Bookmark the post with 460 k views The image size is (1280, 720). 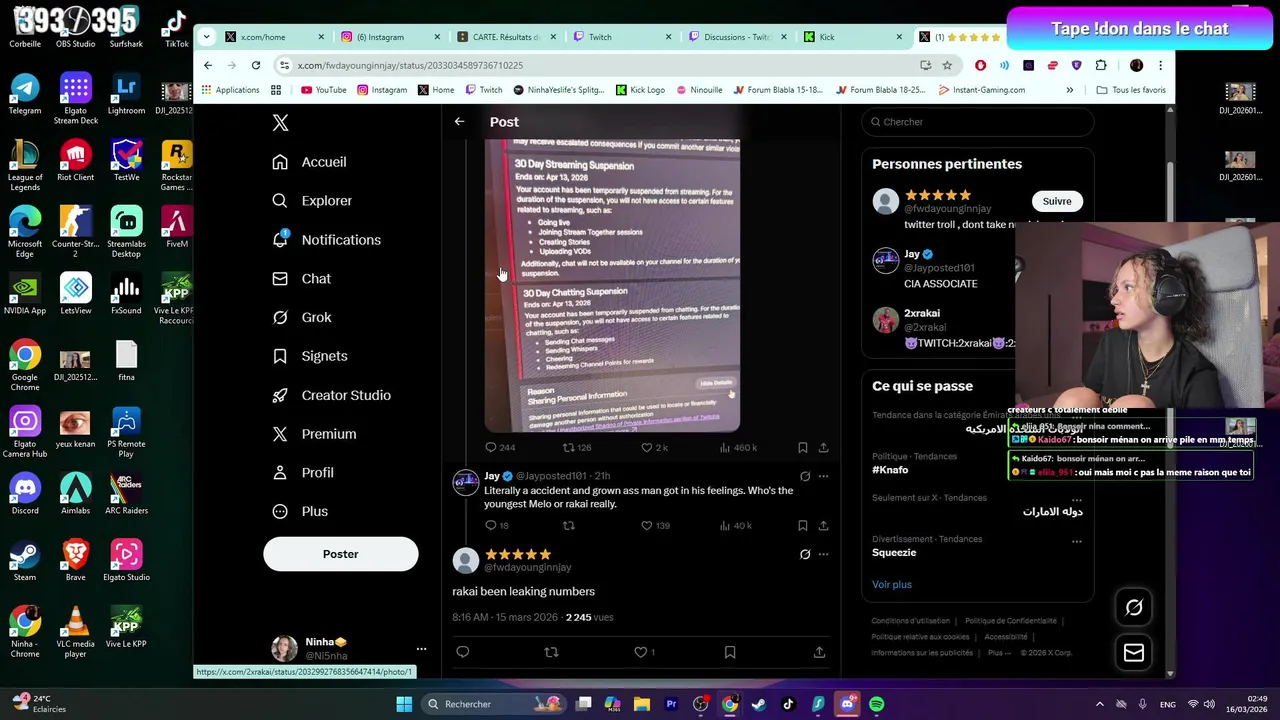802,448
